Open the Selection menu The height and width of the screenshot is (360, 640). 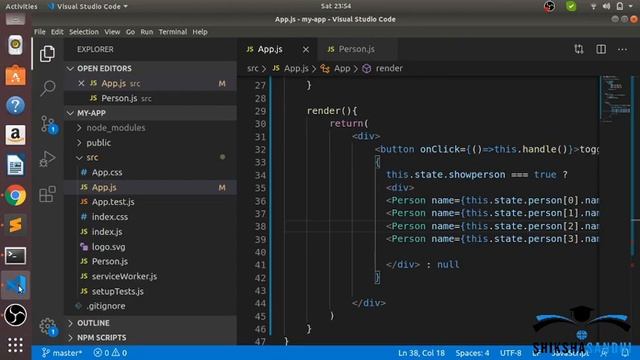(84, 32)
